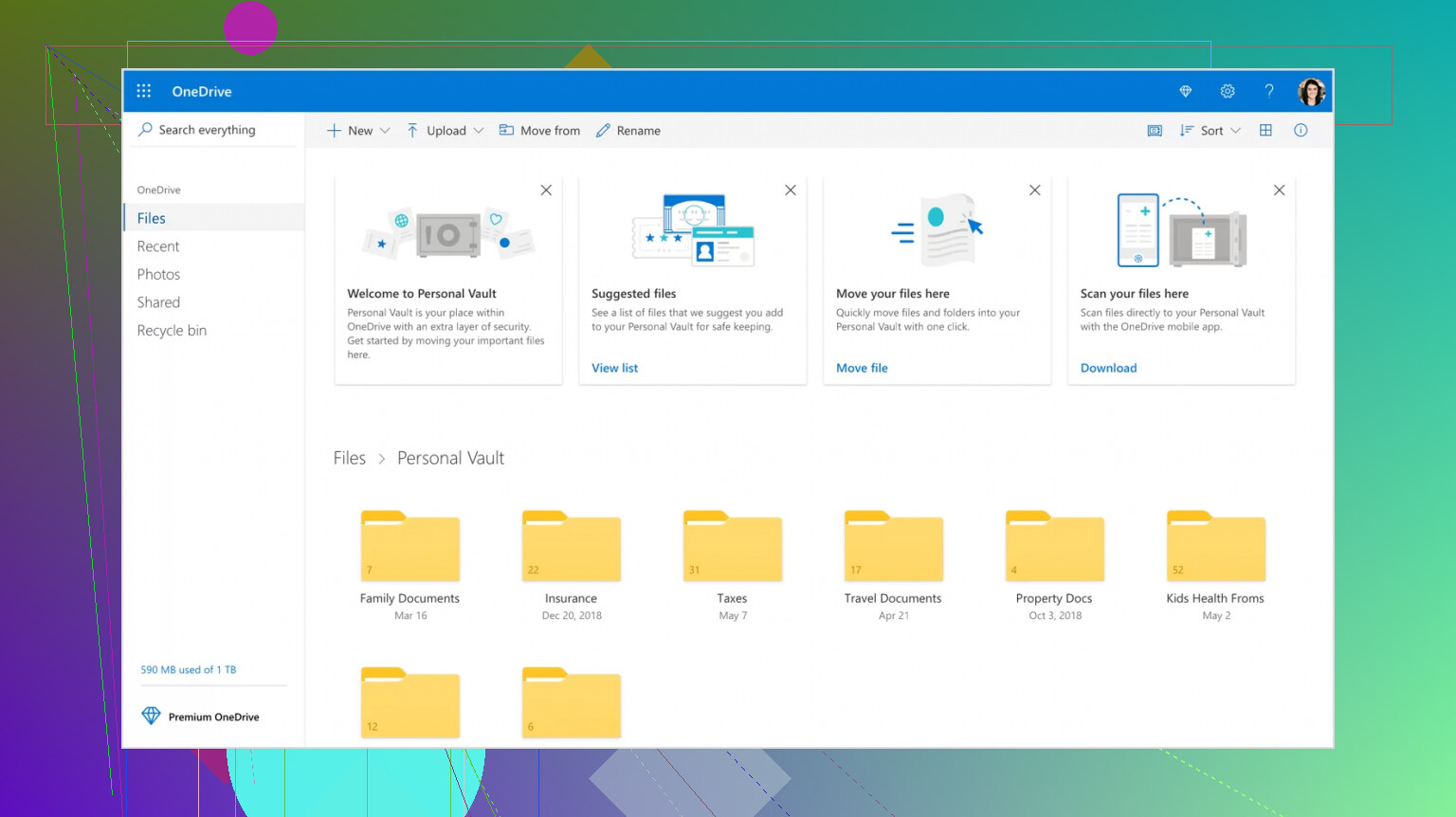Open the Recent section in sidebar
1456x817 pixels.
[x=157, y=245]
